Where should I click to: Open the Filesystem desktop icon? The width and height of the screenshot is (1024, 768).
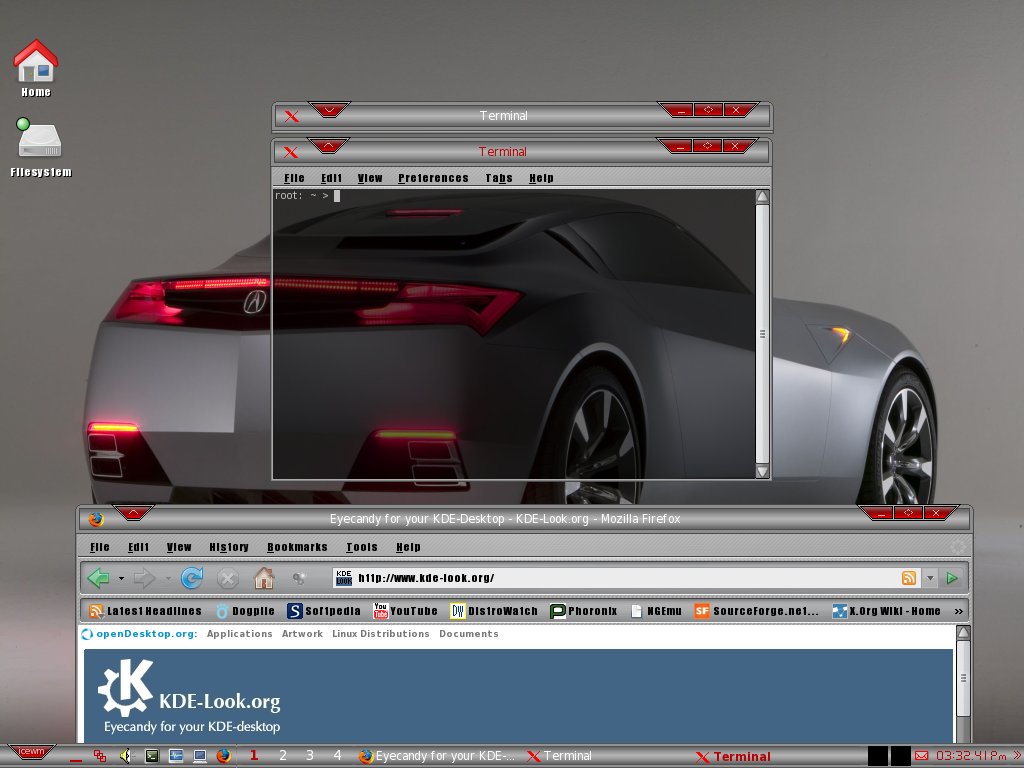click(x=40, y=148)
